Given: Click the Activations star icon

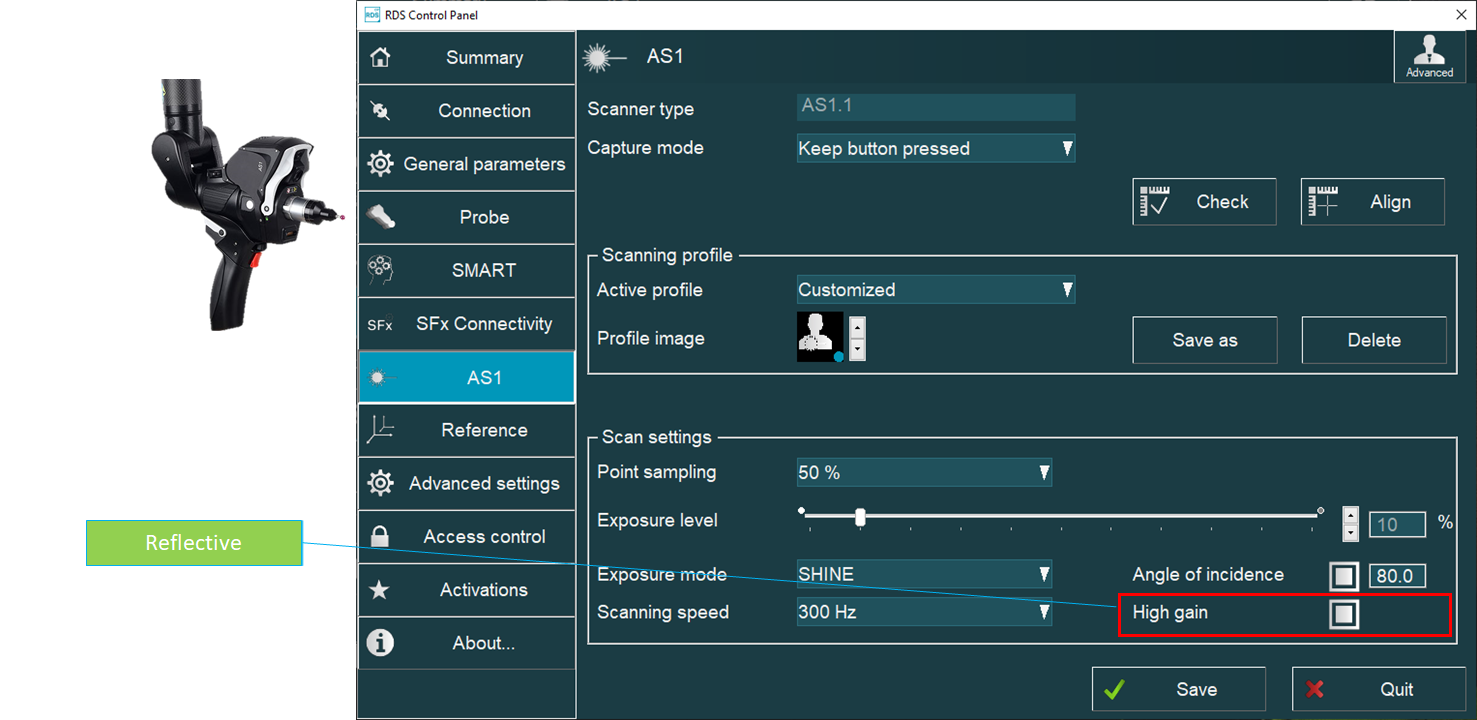Looking at the screenshot, I should [x=381, y=590].
